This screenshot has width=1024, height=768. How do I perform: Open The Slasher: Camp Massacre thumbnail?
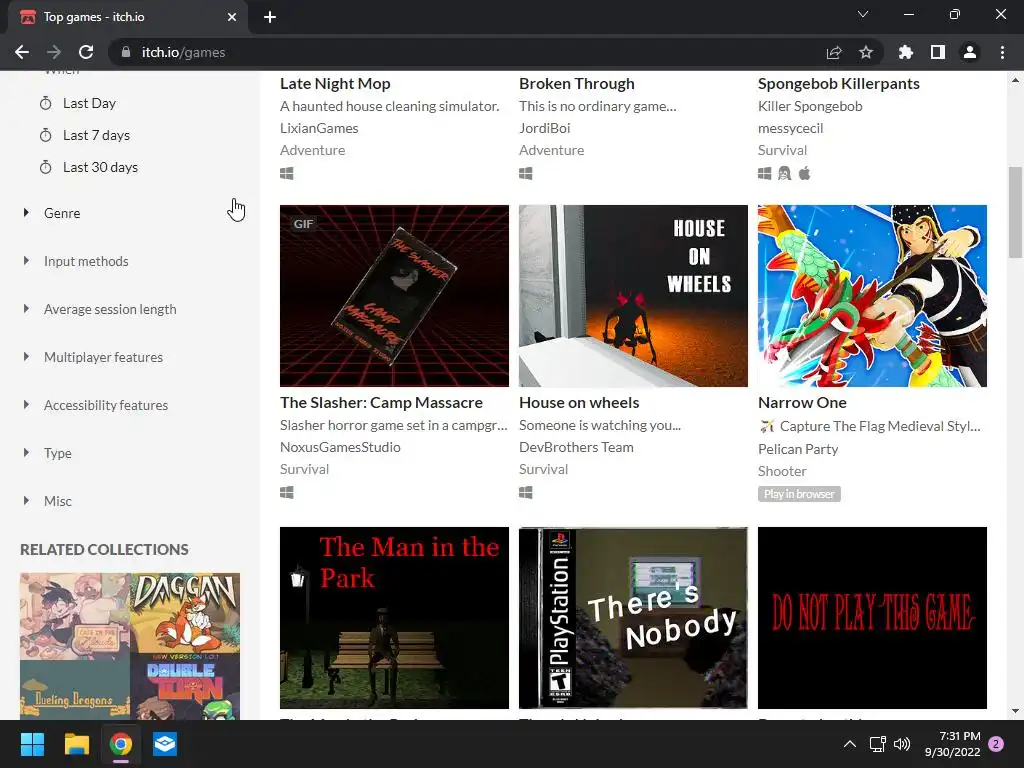pos(394,296)
